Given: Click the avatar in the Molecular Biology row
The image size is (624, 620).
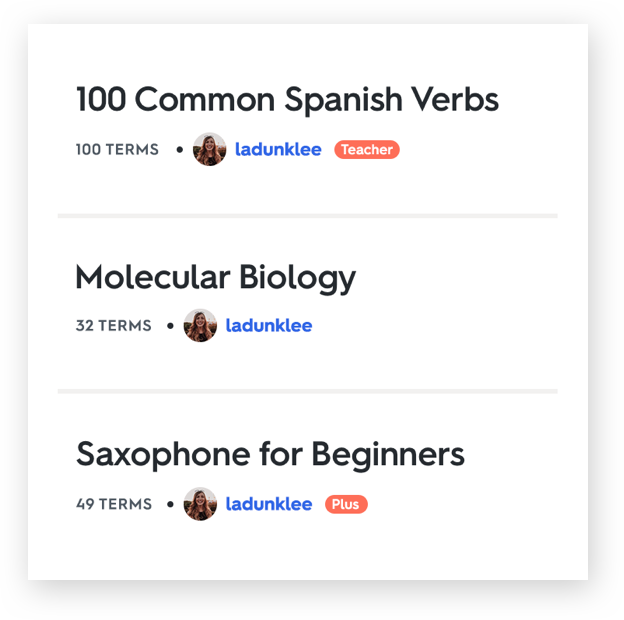Looking at the screenshot, I should [200, 326].
